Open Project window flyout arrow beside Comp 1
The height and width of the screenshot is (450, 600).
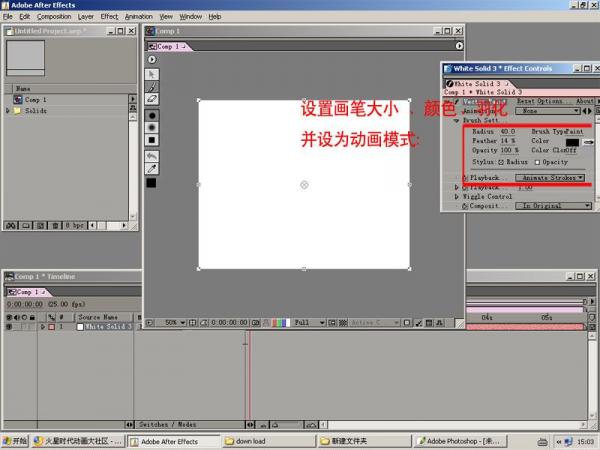point(133,99)
